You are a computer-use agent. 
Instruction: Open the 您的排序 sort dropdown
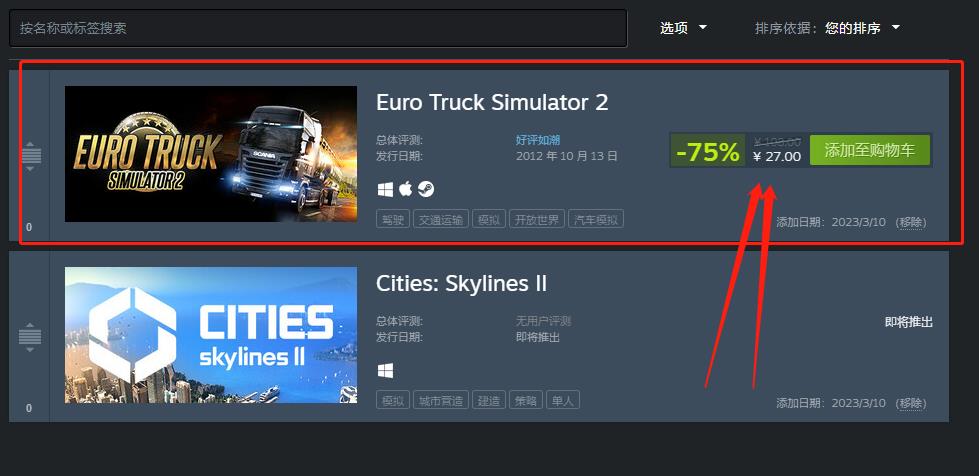[x=862, y=28]
